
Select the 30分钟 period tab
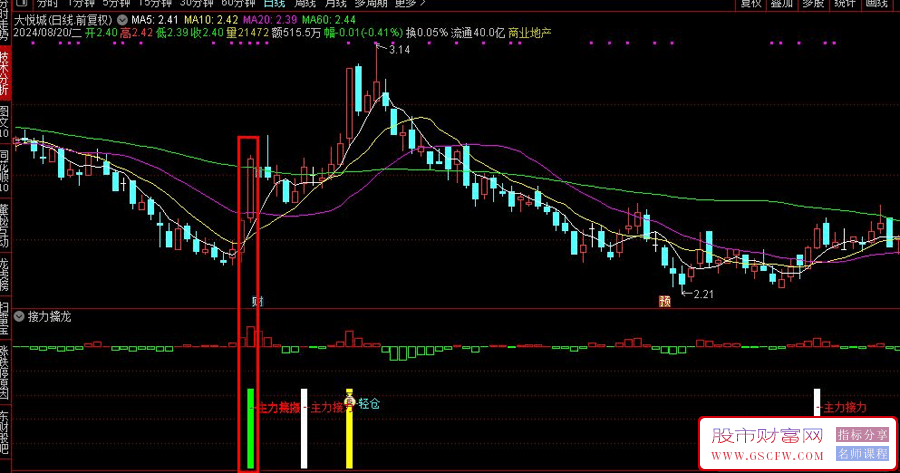coord(197,3)
